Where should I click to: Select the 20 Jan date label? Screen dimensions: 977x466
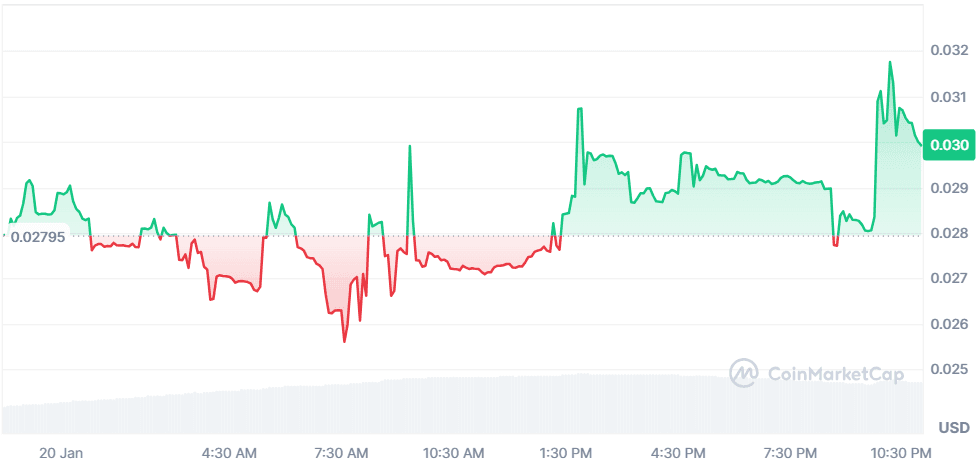tap(60, 453)
